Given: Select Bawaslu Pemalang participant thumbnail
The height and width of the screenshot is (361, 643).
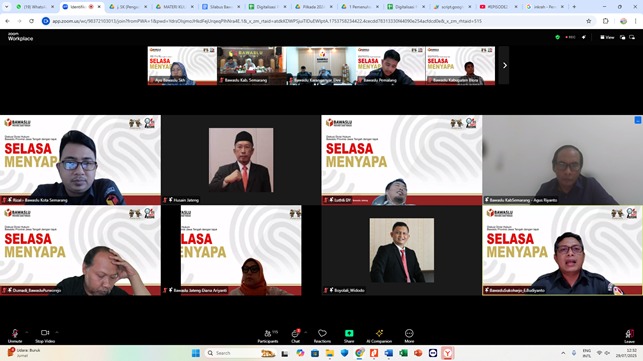Looking at the screenshot, I should point(390,66).
